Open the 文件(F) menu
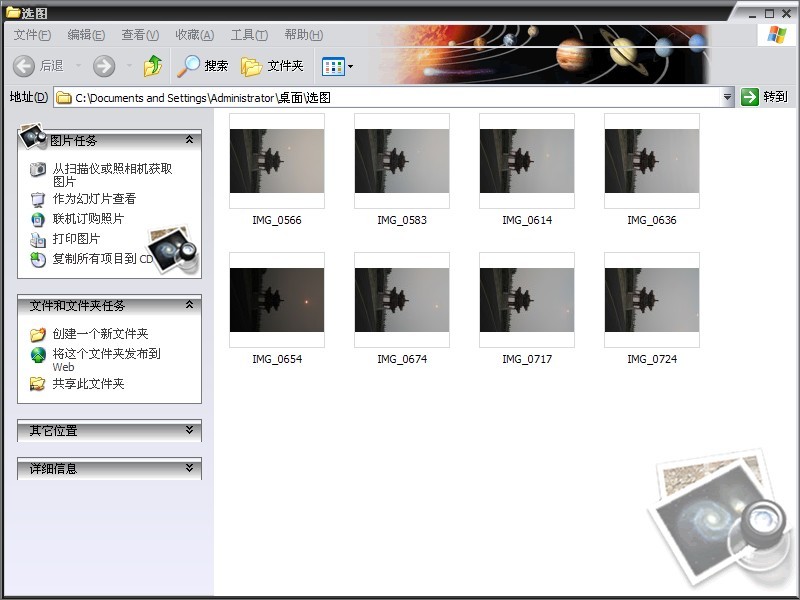 (32, 35)
